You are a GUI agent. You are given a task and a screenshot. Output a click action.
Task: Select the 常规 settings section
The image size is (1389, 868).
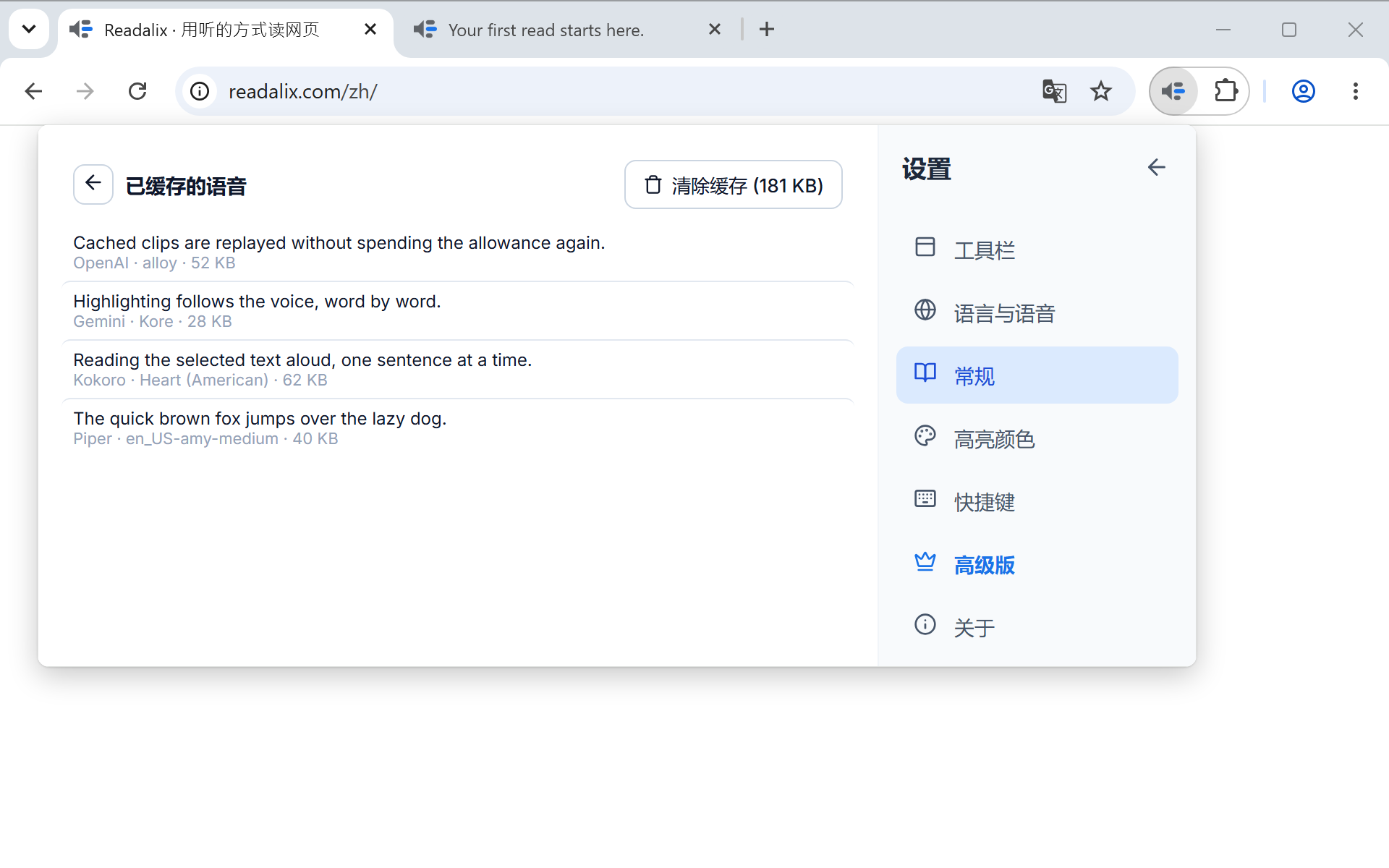1037,375
